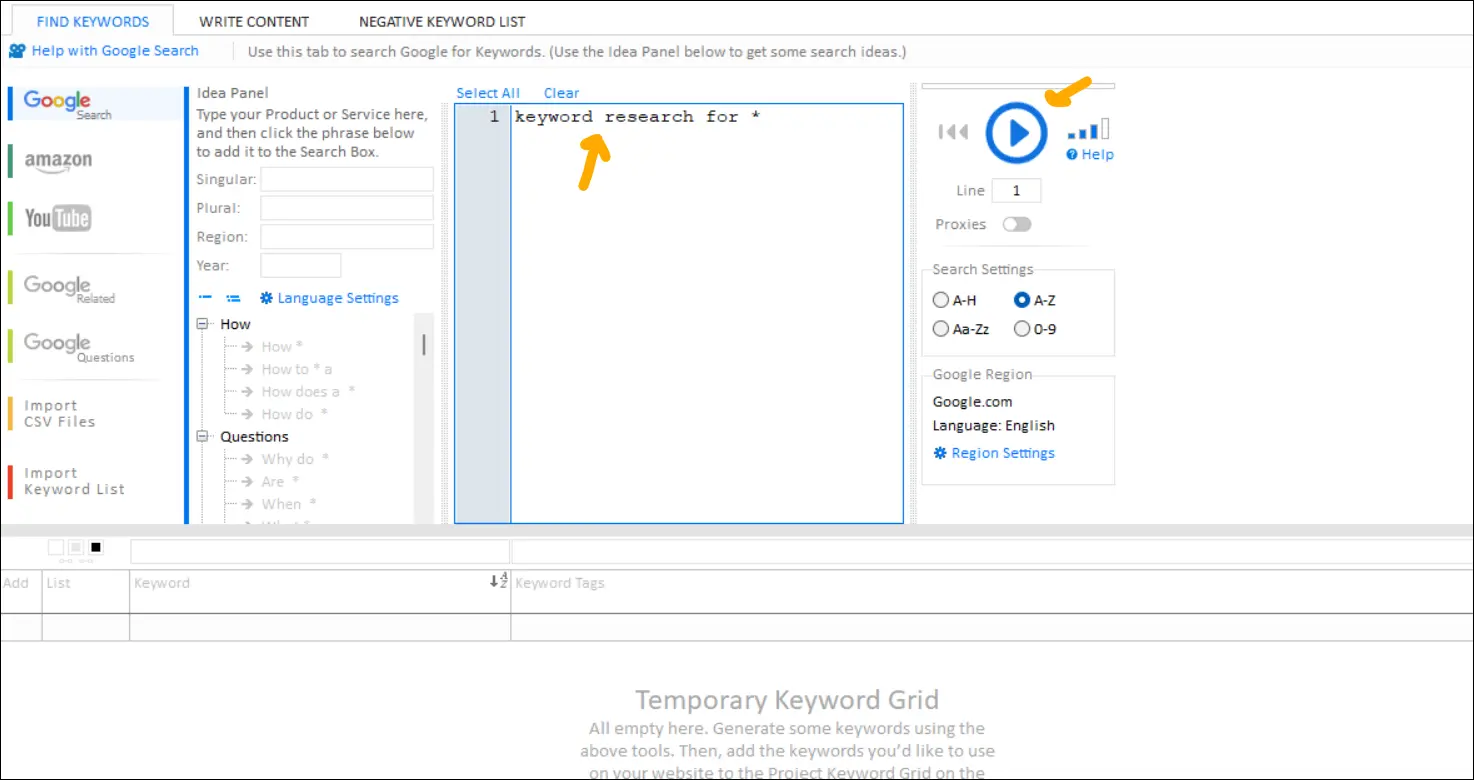
Task: Click the Year input field
Action: tap(301, 265)
